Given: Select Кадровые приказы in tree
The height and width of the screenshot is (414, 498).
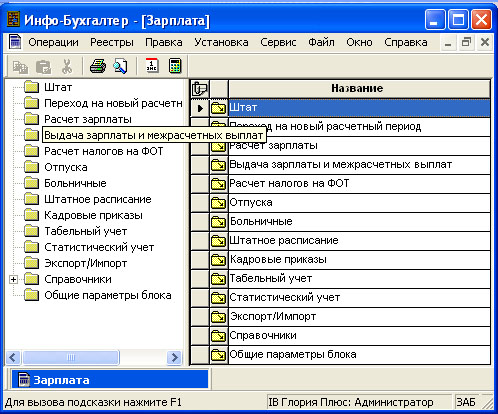Looking at the screenshot, I should pos(94,215).
